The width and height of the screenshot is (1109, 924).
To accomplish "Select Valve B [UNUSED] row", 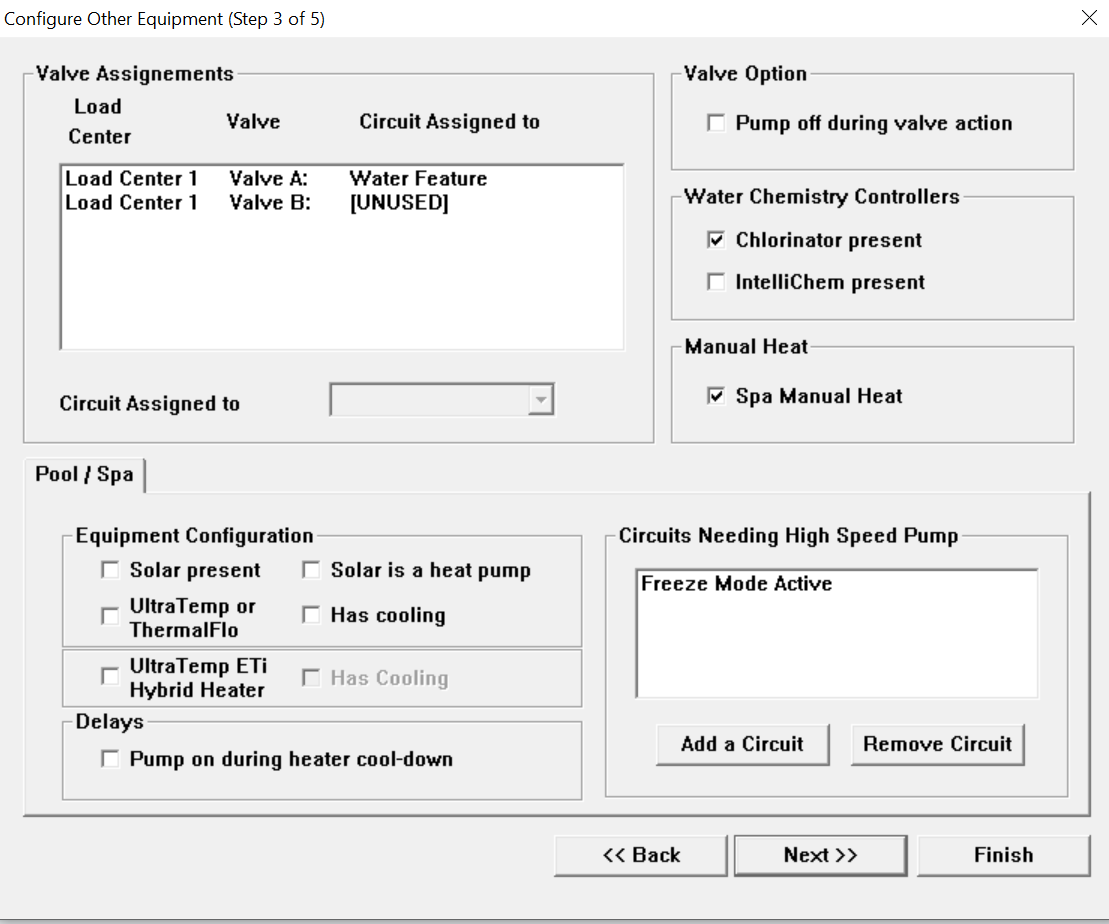I will pyautogui.click(x=342, y=202).
